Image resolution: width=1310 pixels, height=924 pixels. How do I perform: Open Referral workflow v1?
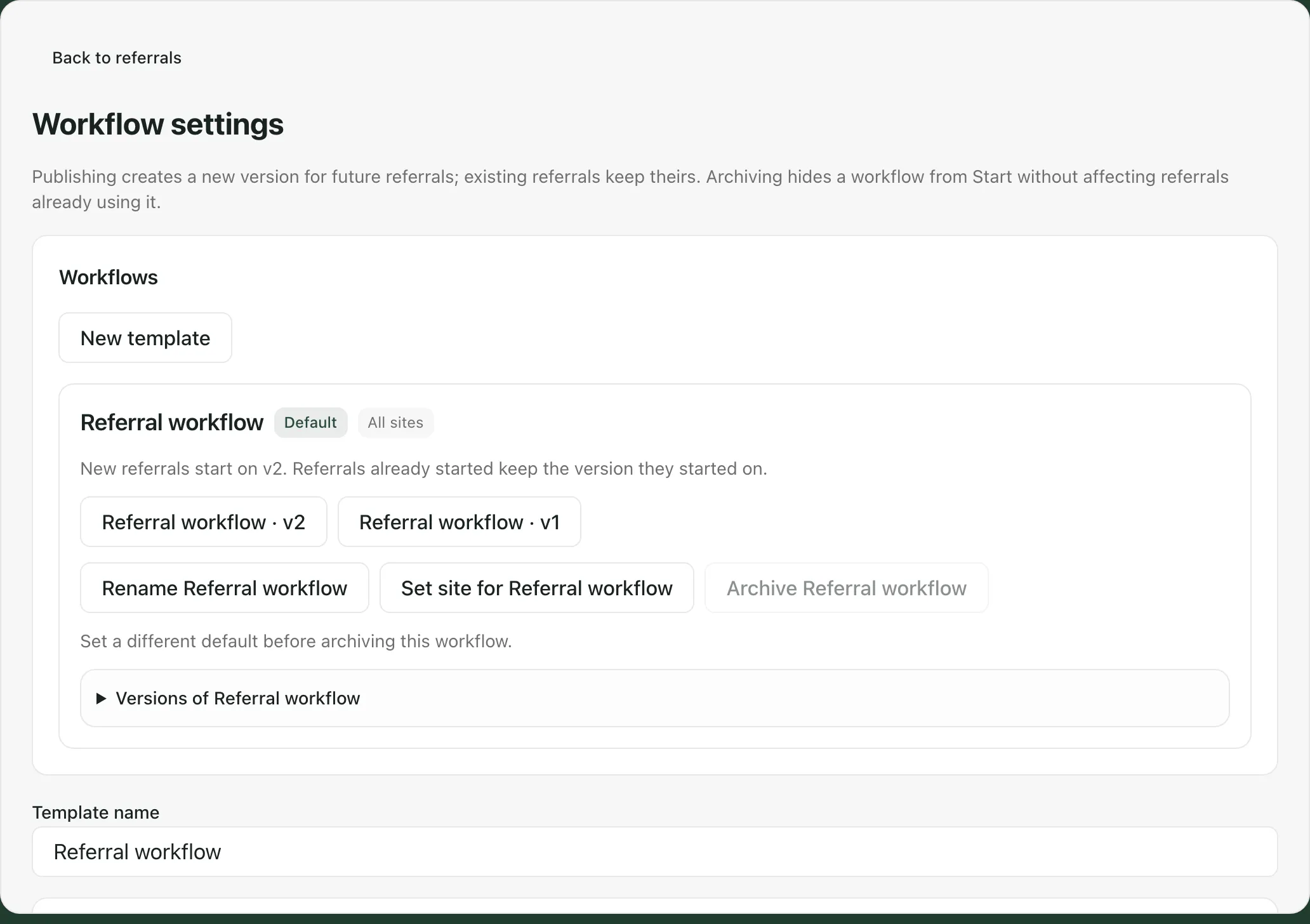pos(460,522)
